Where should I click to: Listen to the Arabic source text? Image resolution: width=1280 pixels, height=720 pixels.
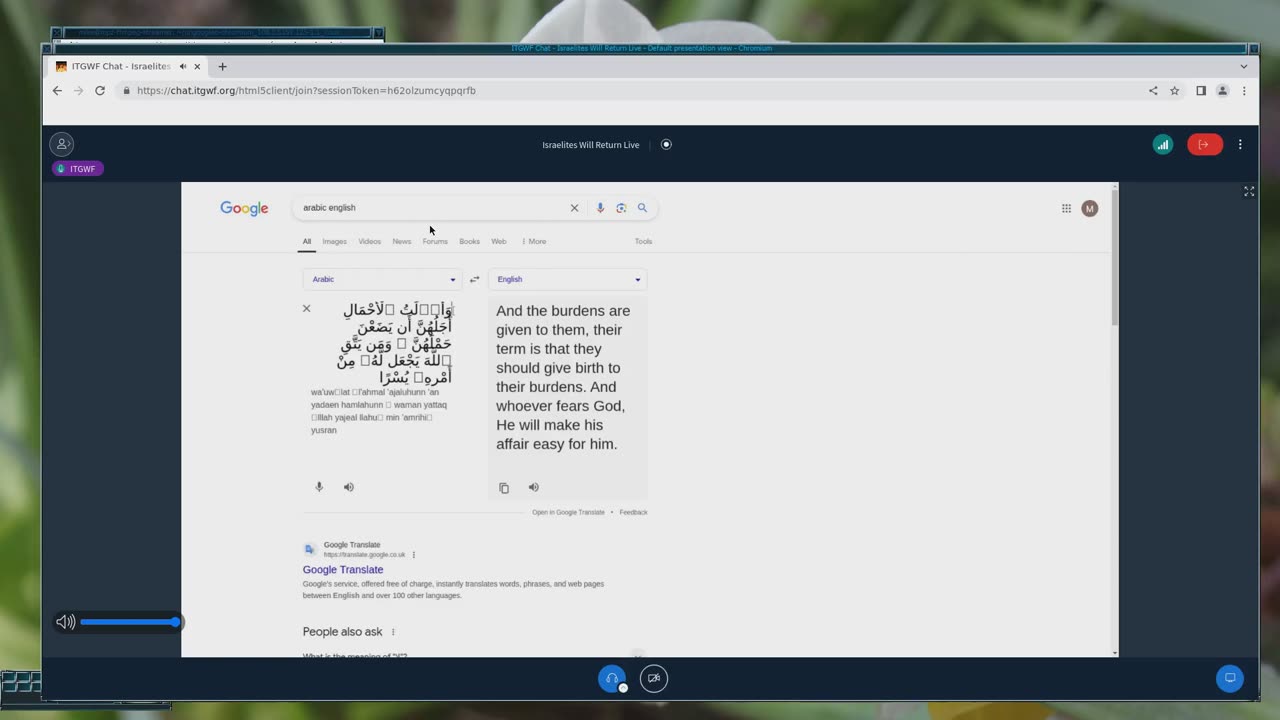349,487
